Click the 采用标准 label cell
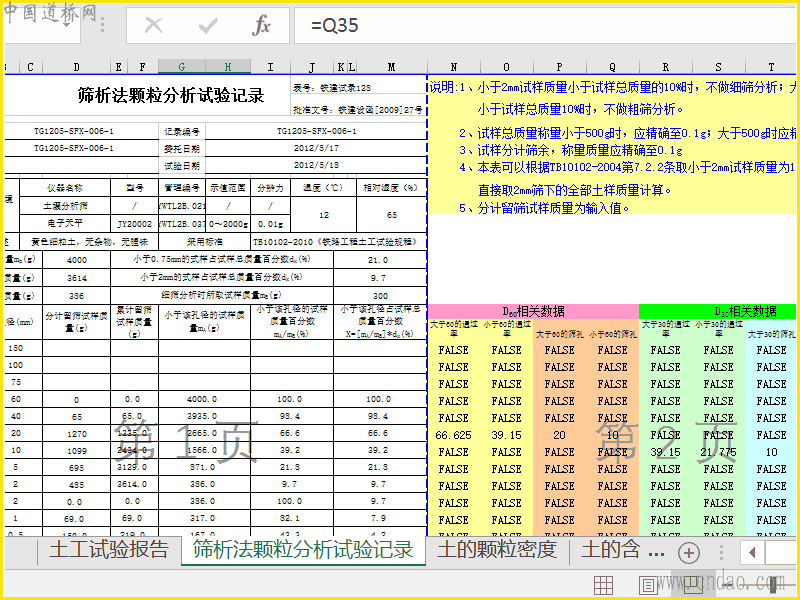 (205, 242)
